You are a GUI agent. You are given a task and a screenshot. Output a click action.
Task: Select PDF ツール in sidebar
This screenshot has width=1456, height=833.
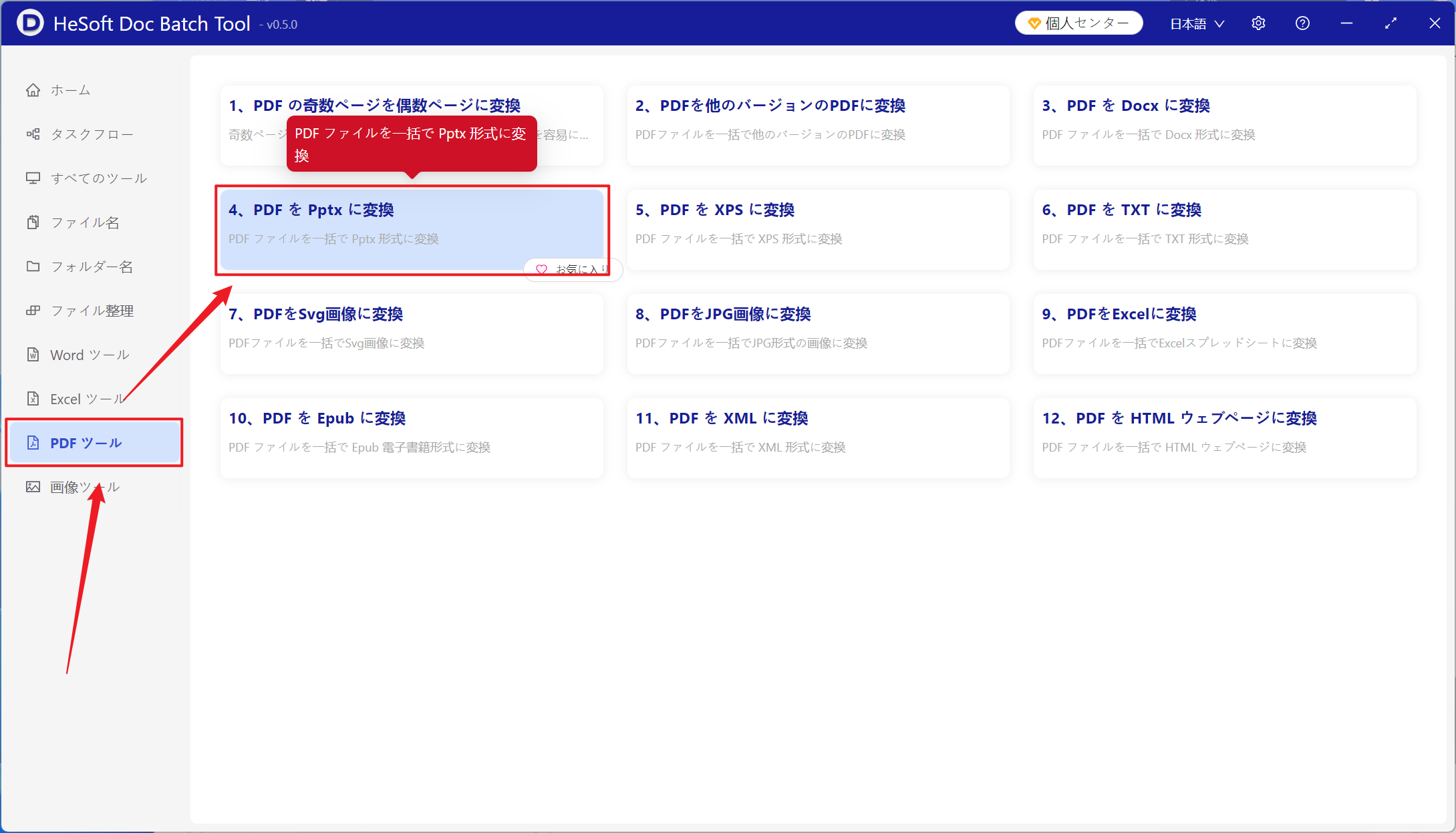tap(94, 442)
